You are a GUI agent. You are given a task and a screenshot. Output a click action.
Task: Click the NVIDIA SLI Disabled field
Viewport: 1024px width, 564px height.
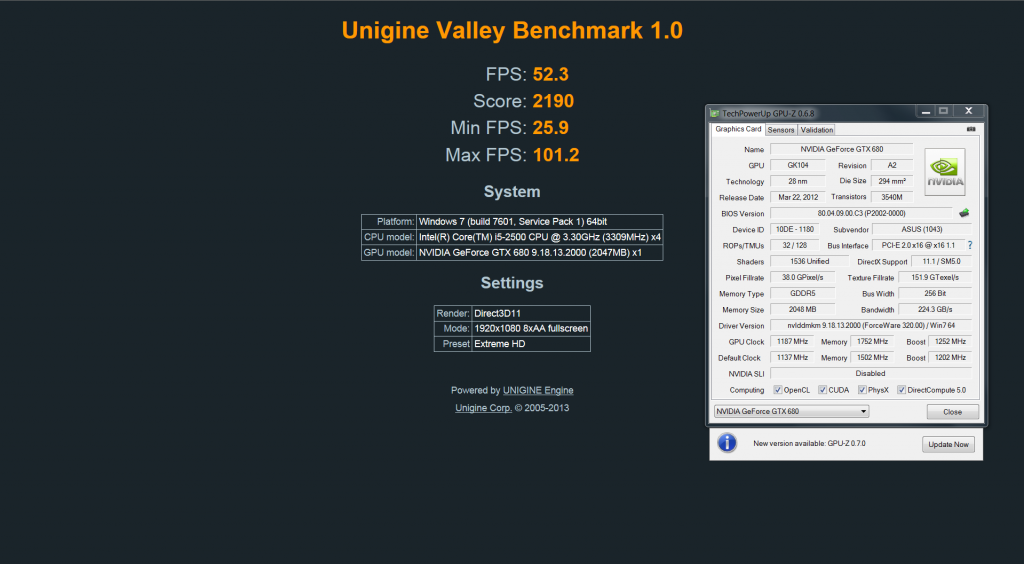[x=871, y=373]
